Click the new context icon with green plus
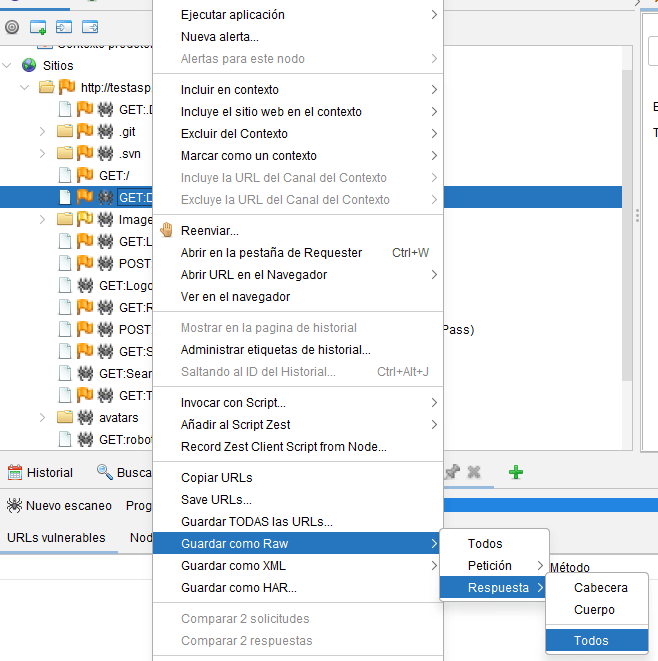Image resolution: width=658 pixels, height=661 pixels. [x=38, y=27]
